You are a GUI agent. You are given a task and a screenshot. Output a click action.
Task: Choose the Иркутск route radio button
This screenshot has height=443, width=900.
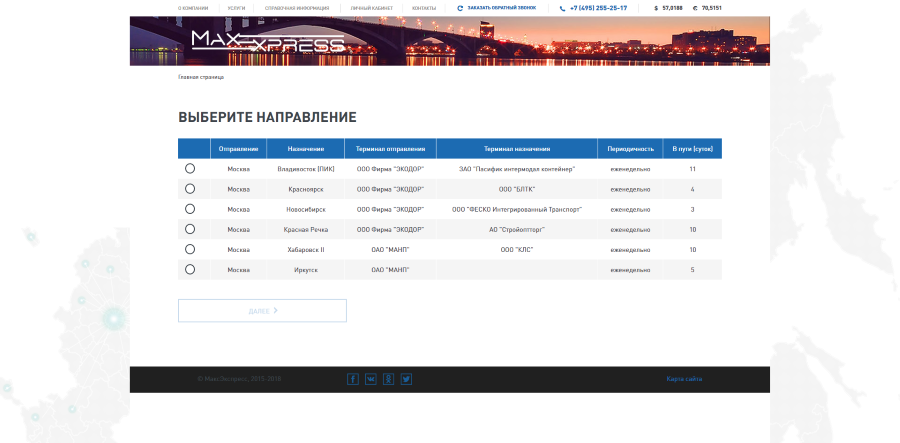pyautogui.click(x=190, y=269)
